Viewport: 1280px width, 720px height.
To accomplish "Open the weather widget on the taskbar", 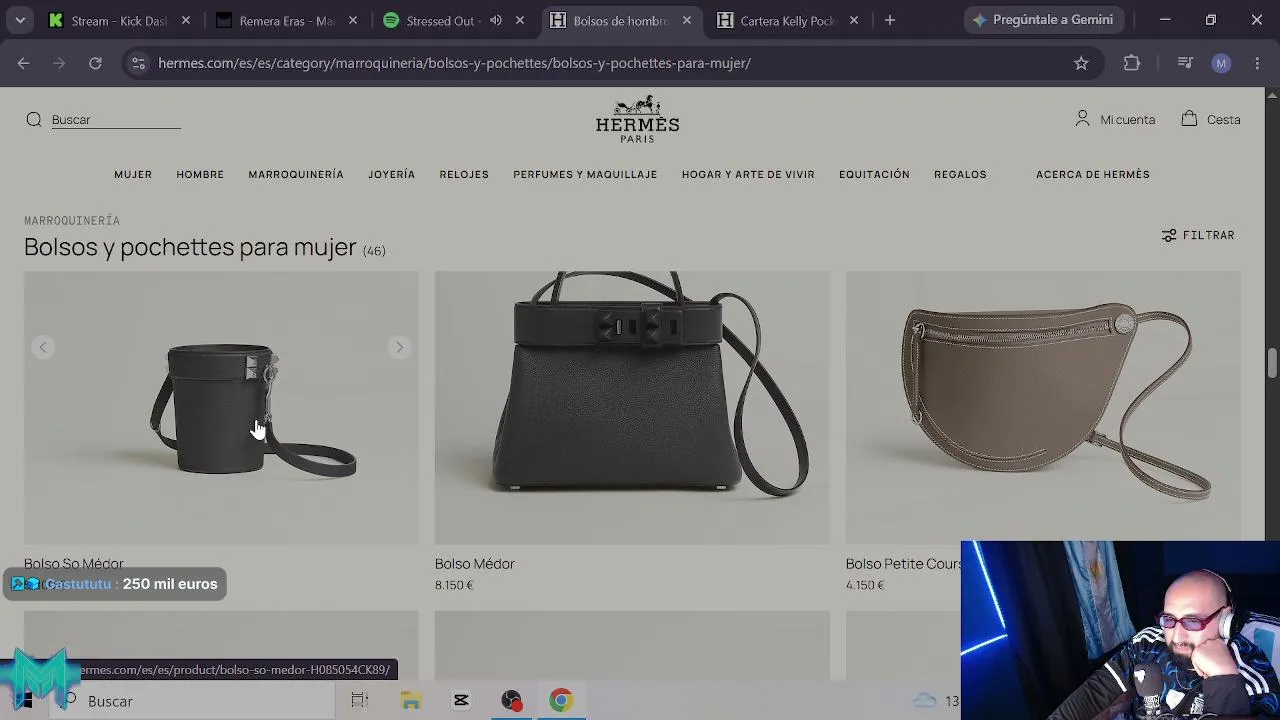I will (936, 701).
